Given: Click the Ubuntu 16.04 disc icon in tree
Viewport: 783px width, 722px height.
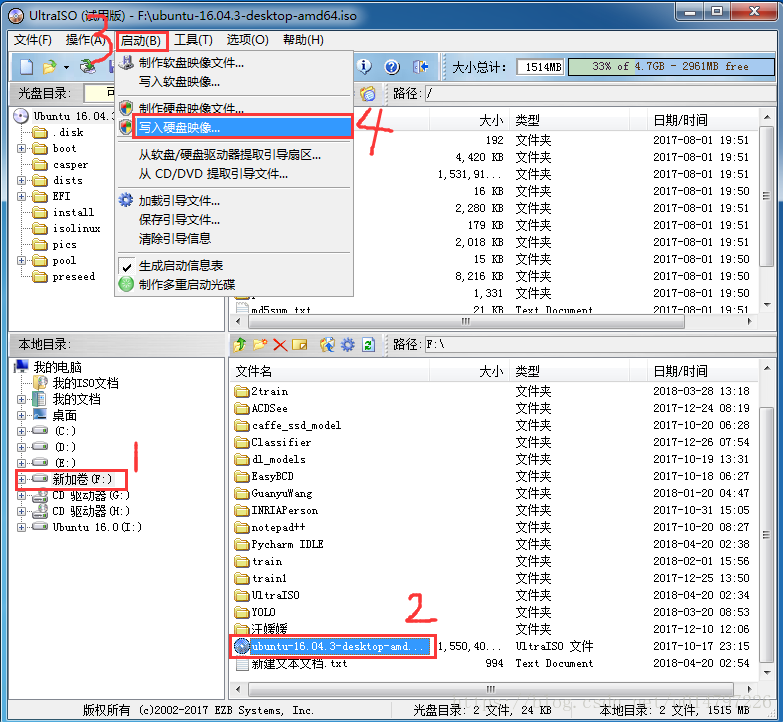Looking at the screenshot, I should pos(21,116).
